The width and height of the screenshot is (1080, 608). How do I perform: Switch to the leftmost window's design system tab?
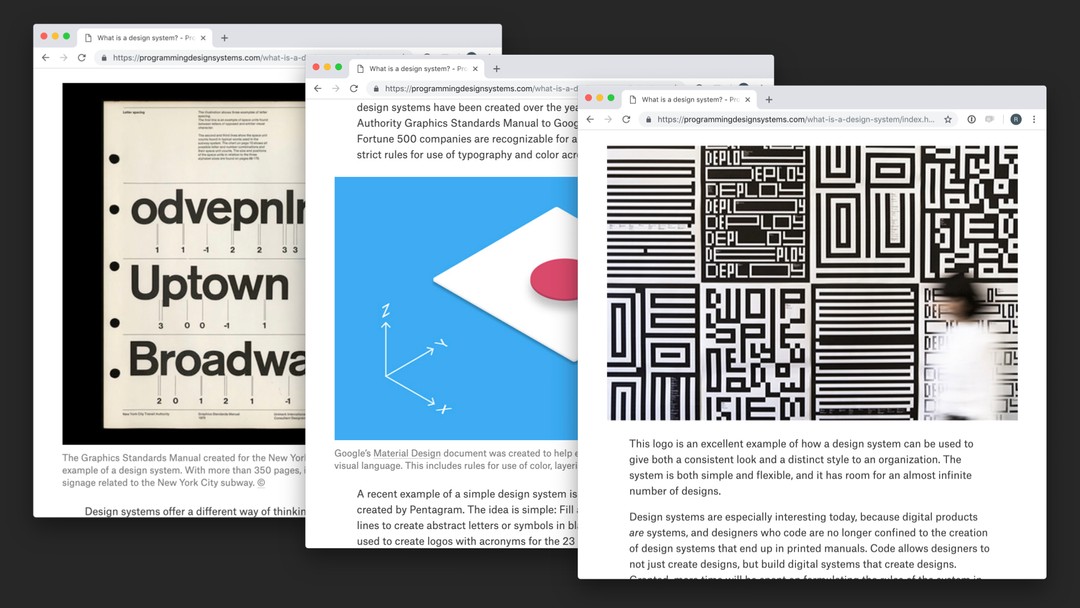click(145, 37)
